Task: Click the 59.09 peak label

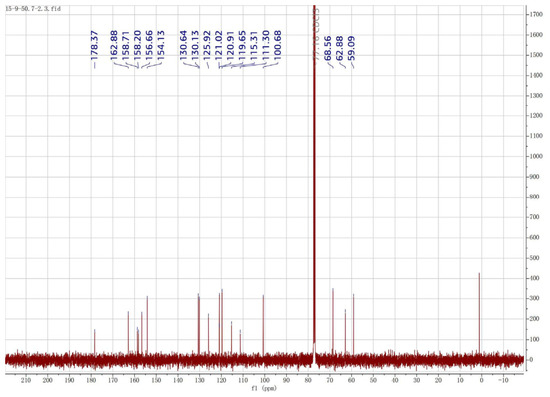Action: click(x=351, y=48)
